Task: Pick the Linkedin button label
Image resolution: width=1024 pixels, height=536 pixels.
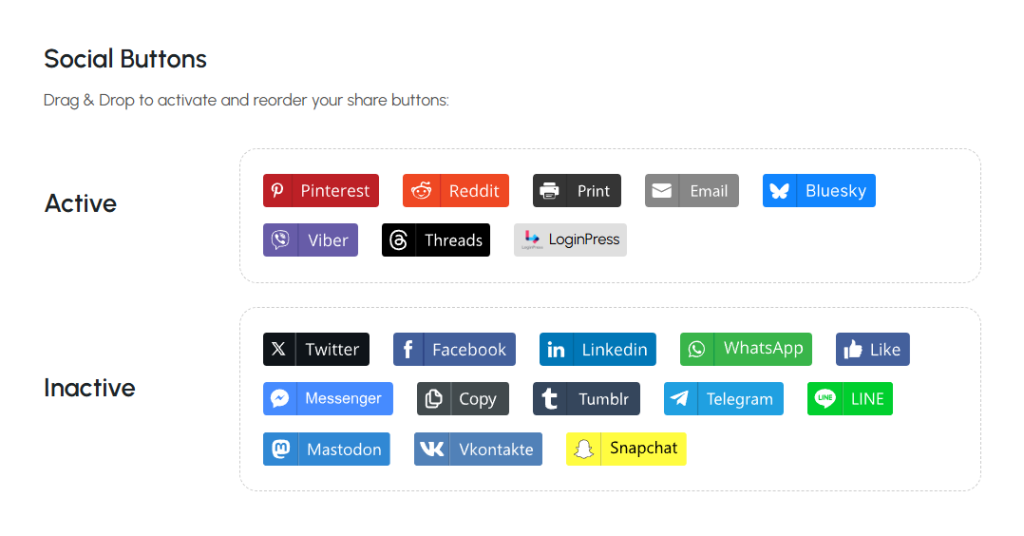Action: pyautogui.click(x=615, y=349)
